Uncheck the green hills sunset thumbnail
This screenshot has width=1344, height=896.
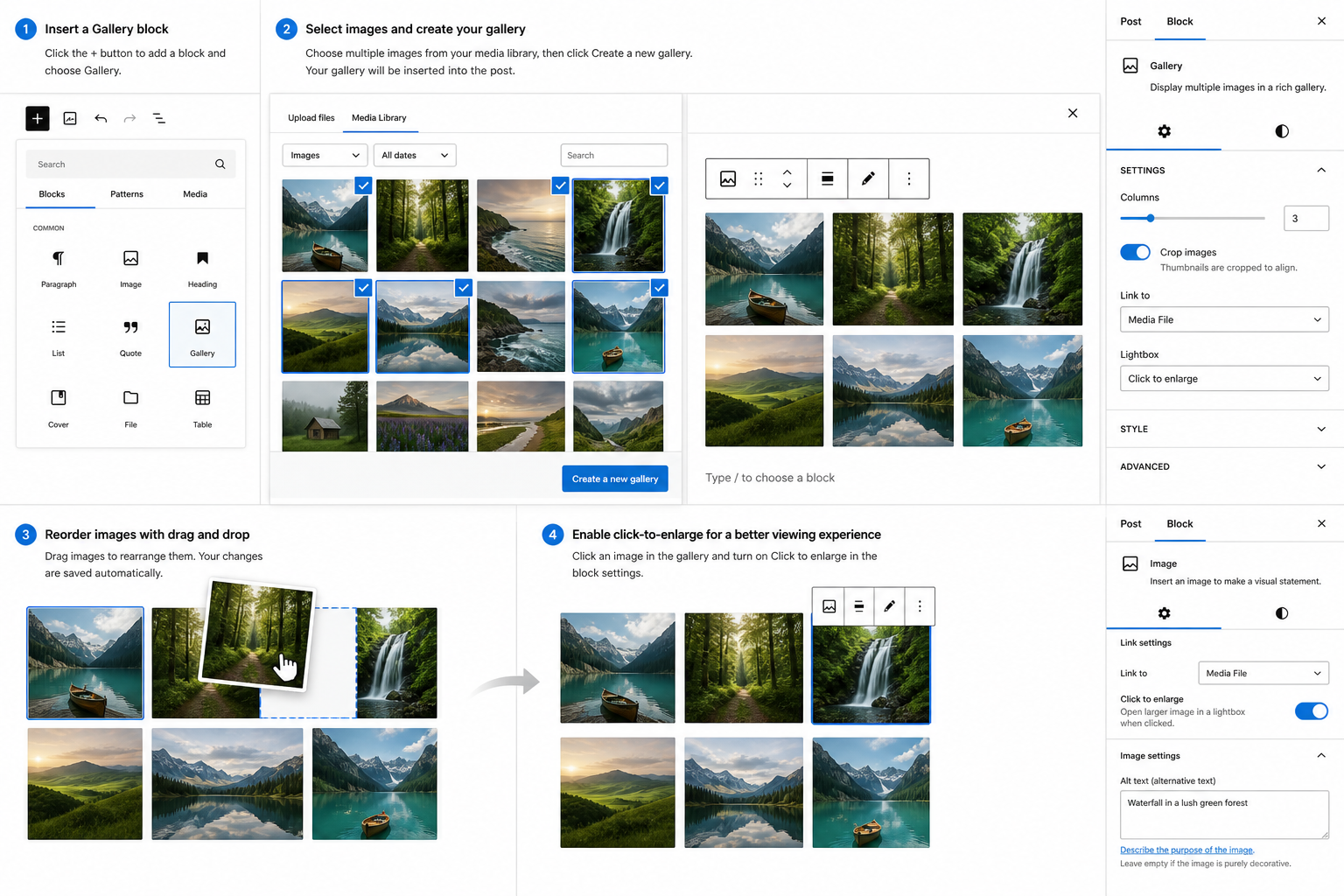pyautogui.click(x=364, y=287)
